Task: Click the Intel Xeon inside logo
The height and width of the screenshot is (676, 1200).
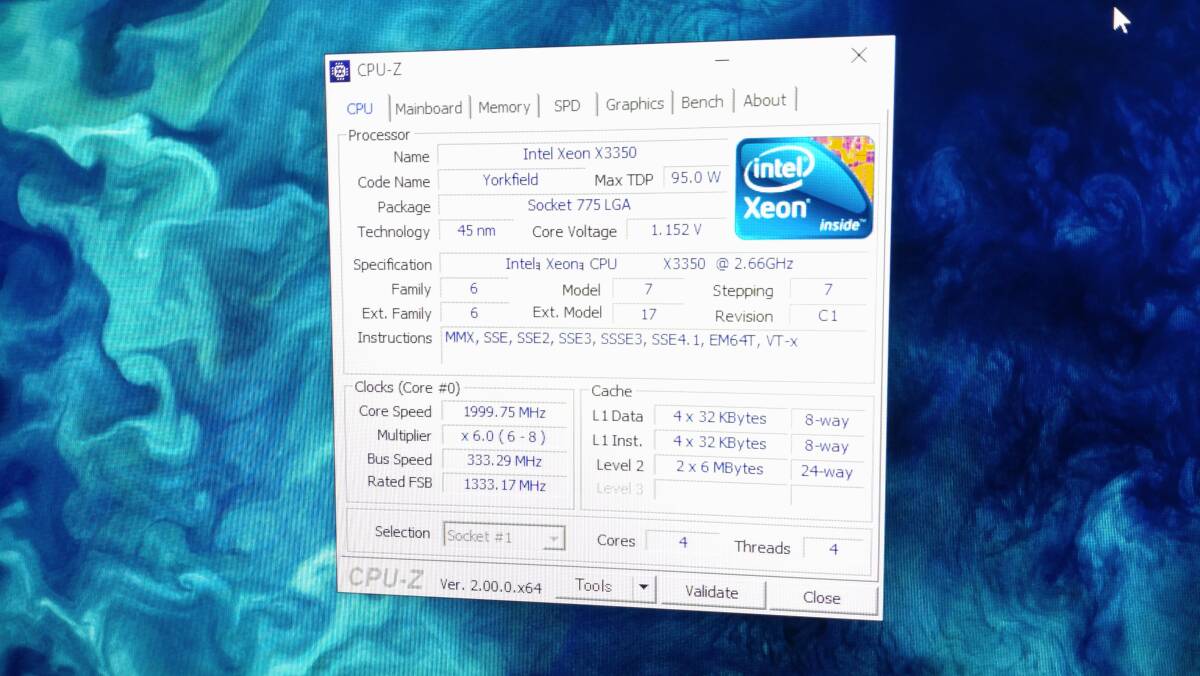Action: coord(805,188)
